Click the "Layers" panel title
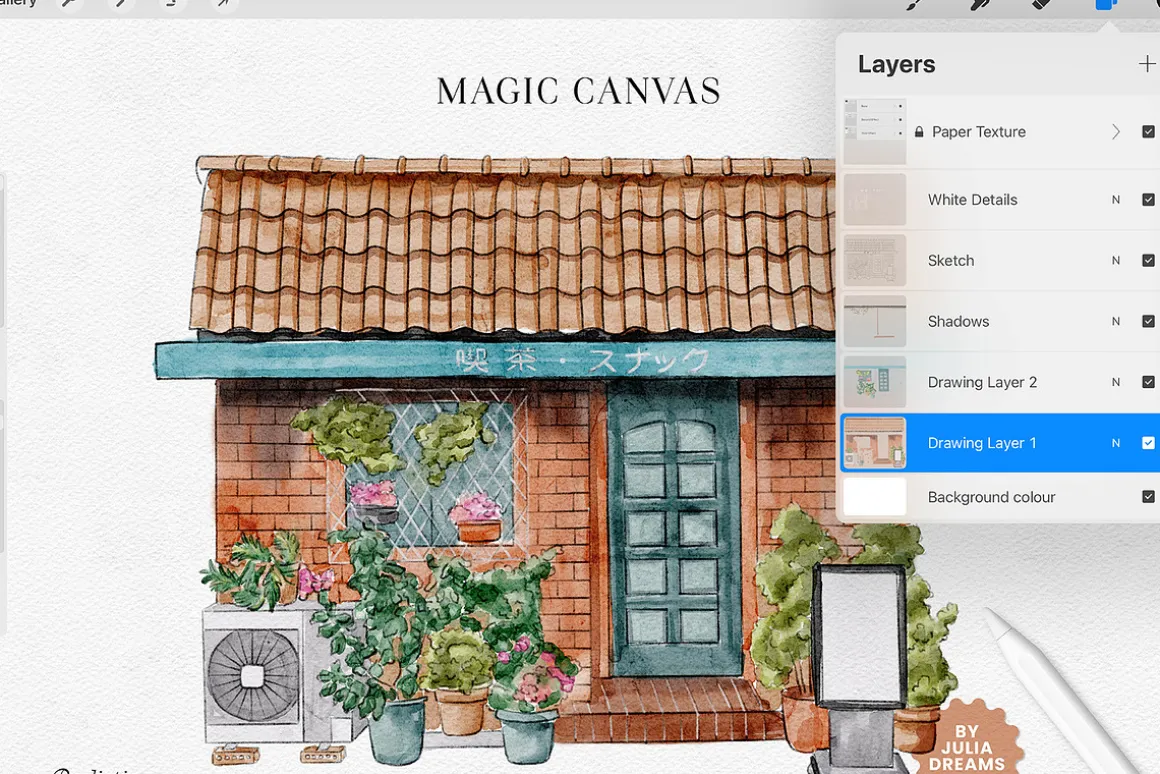This screenshot has height=774, width=1160. (x=896, y=64)
